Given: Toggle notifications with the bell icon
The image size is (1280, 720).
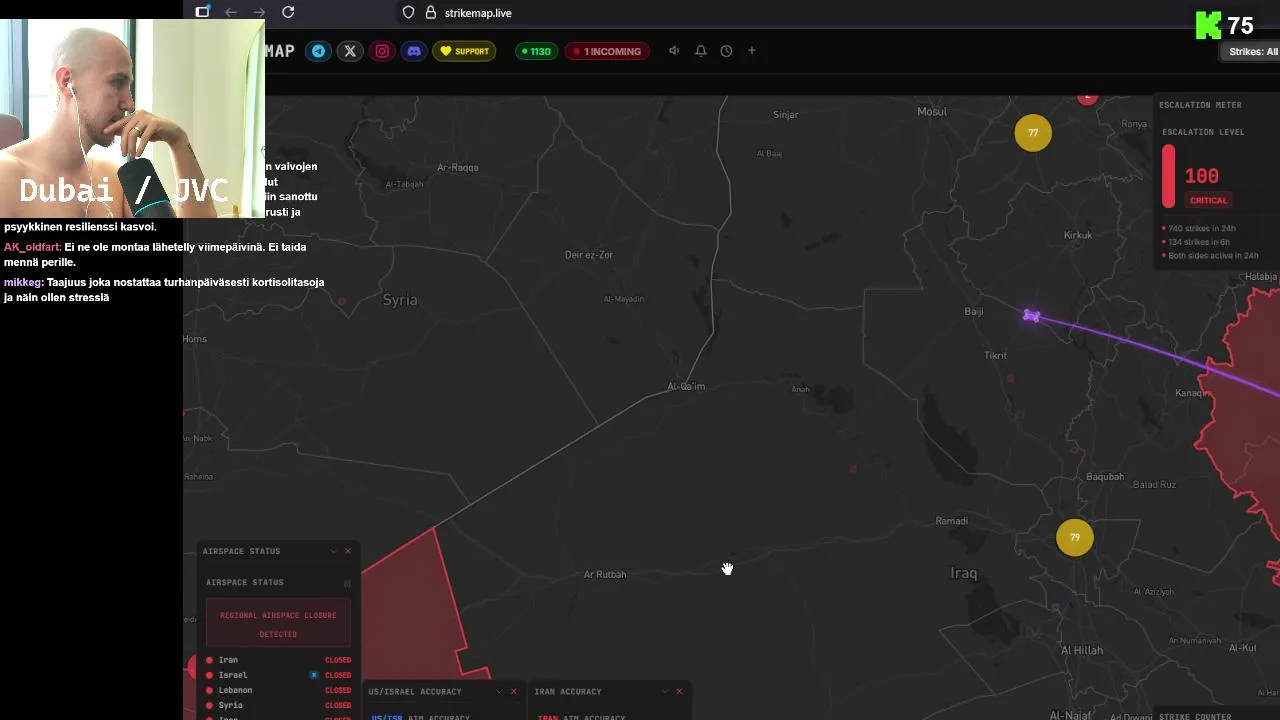Looking at the screenshot, I should coord(701,51).
